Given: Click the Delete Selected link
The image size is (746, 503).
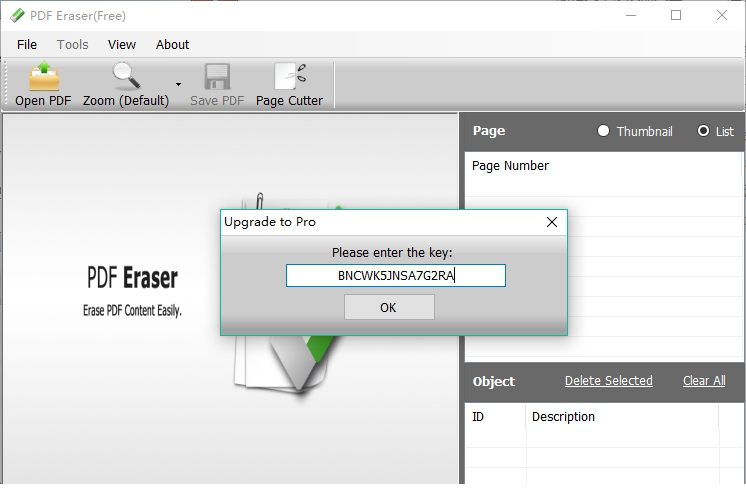Looking at the screenshot, I should pos(609,381).
